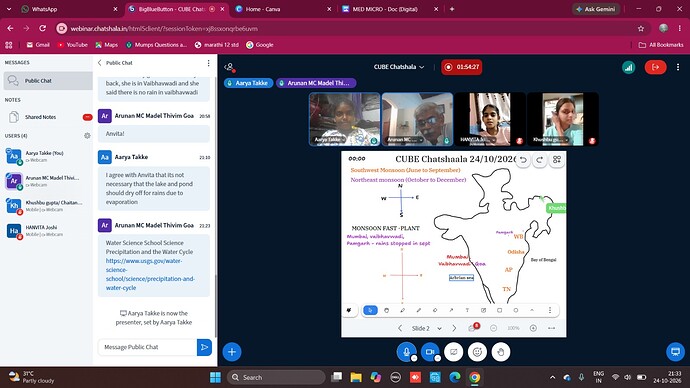Zoom in the presentation slide
Screen dimensions: 690x388
pyautogui.click(x=533, y=328)
